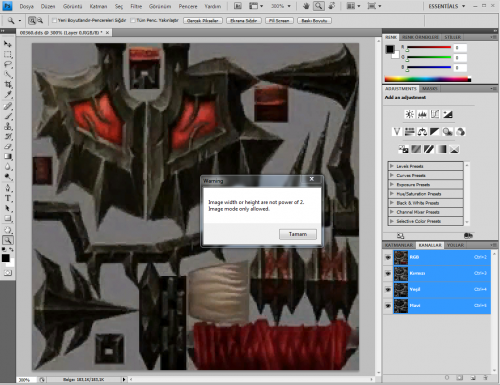Image resolution: width=500 pixels, height=385 pixels.
Task: Select the Blur tool
Action: point(7,167)
